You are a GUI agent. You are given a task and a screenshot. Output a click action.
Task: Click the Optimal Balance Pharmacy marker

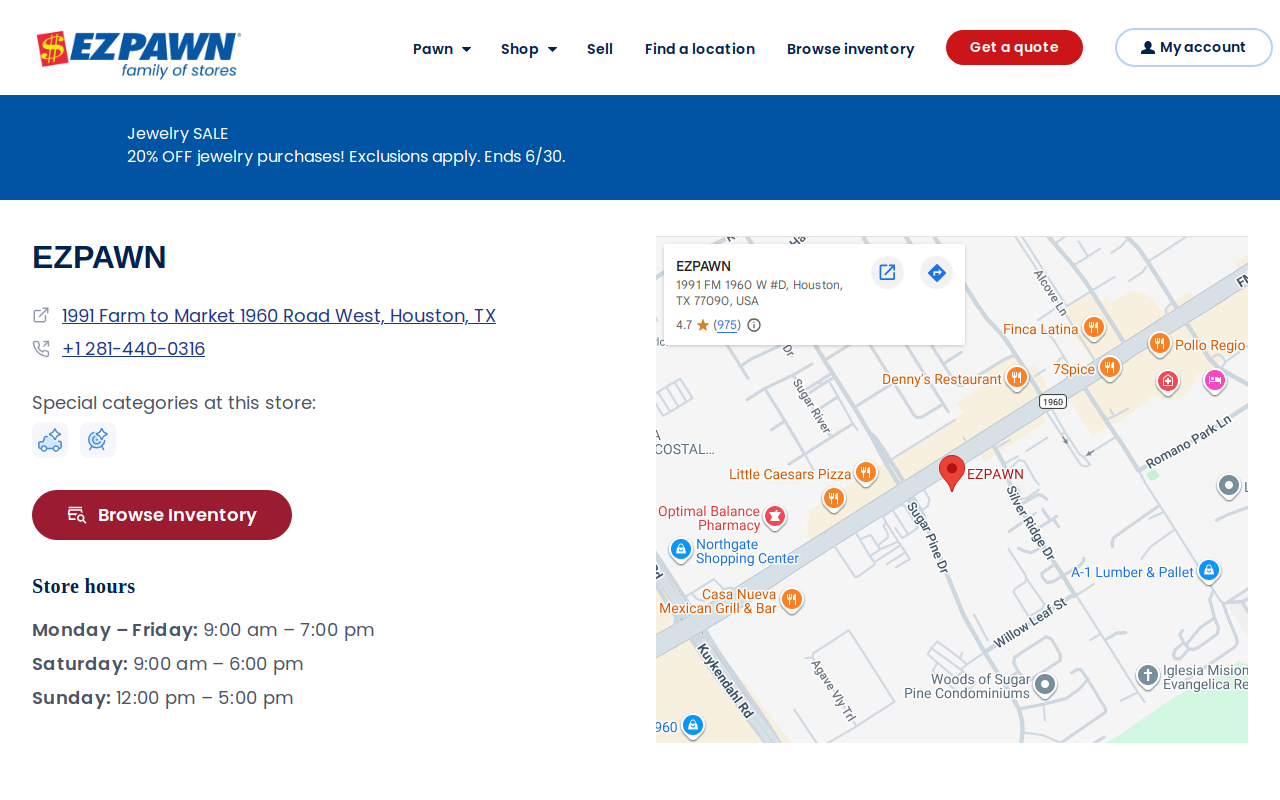tap(774, 516)
